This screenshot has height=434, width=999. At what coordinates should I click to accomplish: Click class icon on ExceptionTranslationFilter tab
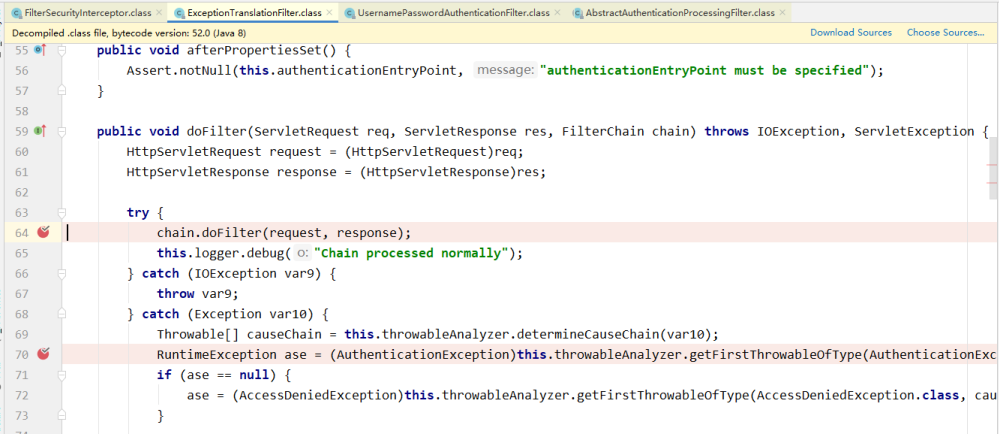[x=179, y=13]
